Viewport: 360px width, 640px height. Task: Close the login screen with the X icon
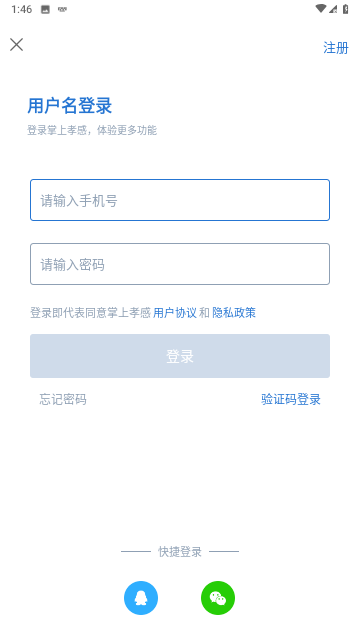click(x=16, y=44)
